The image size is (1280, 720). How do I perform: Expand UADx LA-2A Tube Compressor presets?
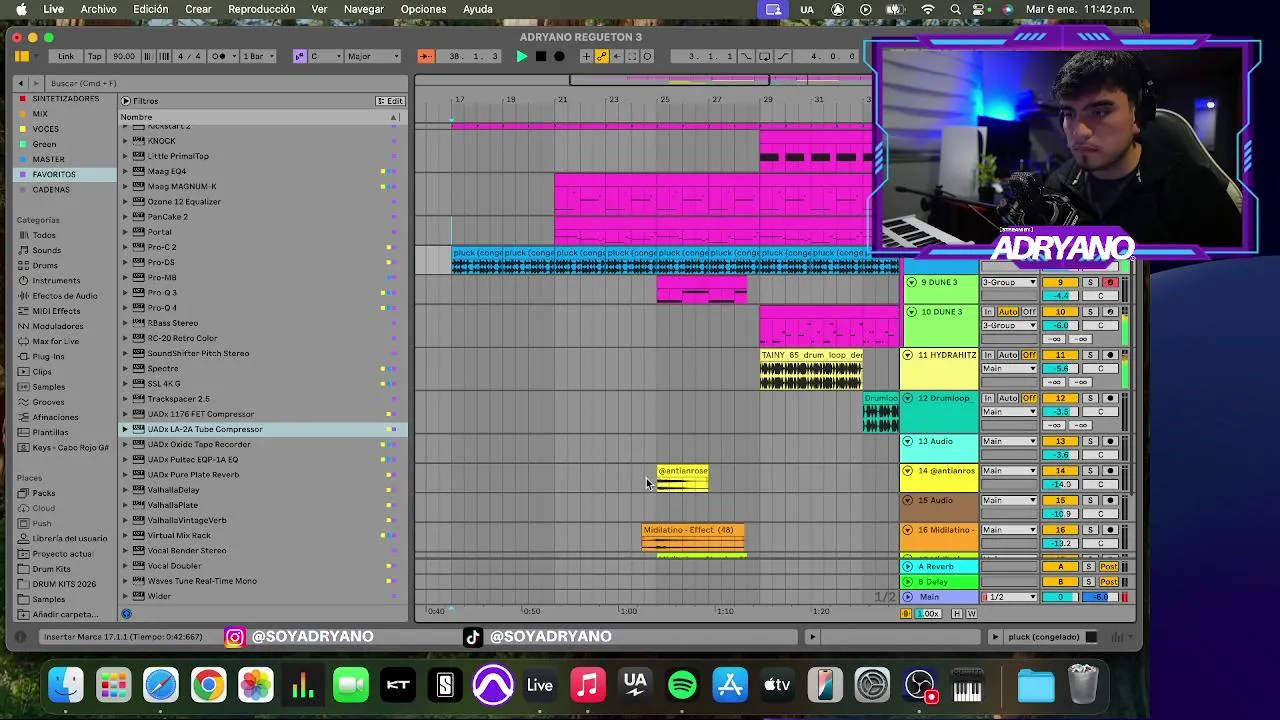click(125, 429)
